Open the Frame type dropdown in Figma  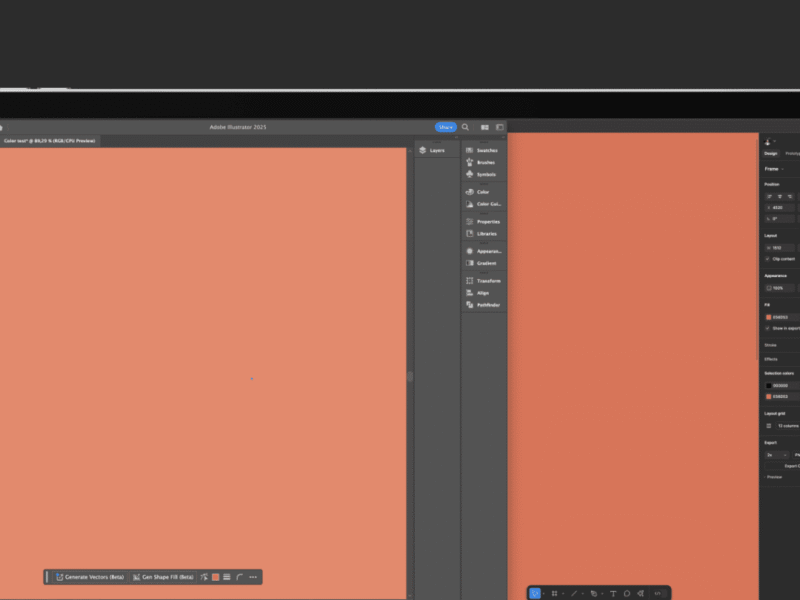pyautogui.click(x=774, y=169)
